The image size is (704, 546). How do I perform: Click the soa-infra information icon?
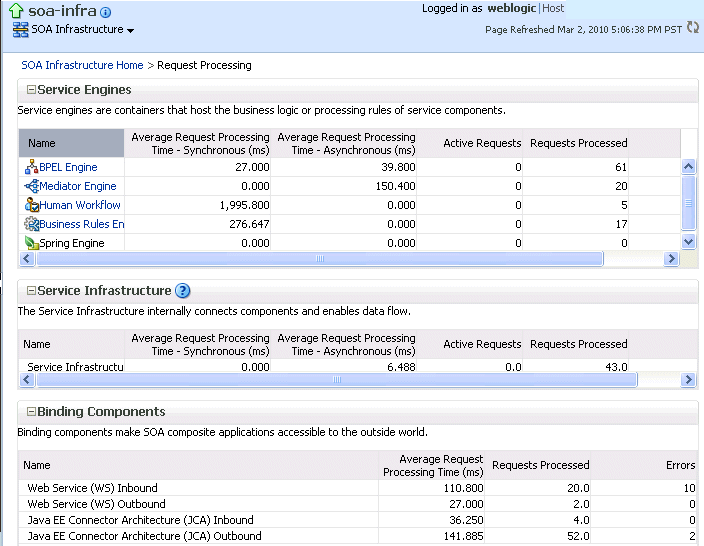pos(106,12)
